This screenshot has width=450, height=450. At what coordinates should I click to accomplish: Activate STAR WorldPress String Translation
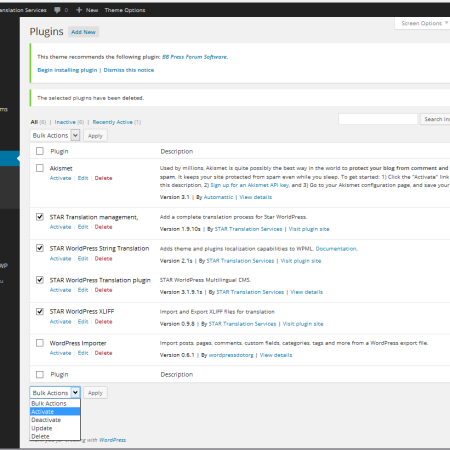pyautogui.click(x=60, y=258)
